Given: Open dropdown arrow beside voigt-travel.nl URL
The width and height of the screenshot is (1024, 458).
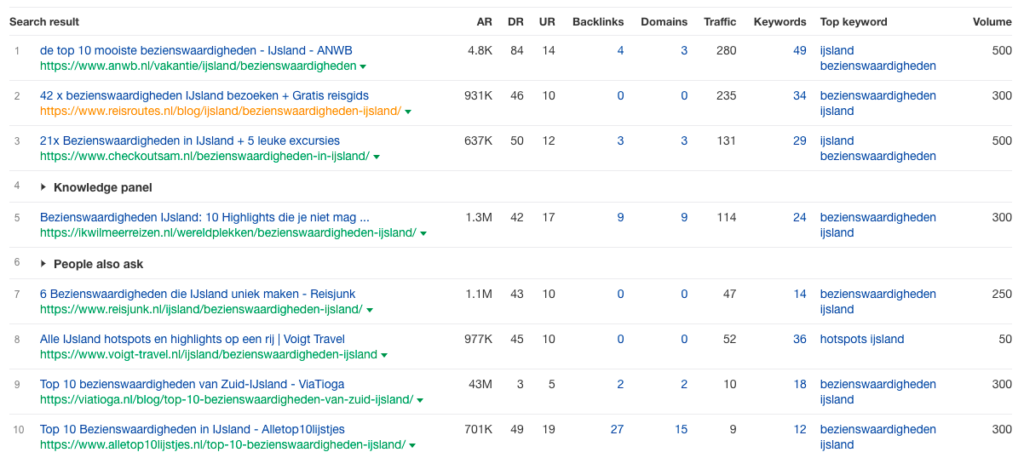Looking at the screenshot, I should pos(384,355).
